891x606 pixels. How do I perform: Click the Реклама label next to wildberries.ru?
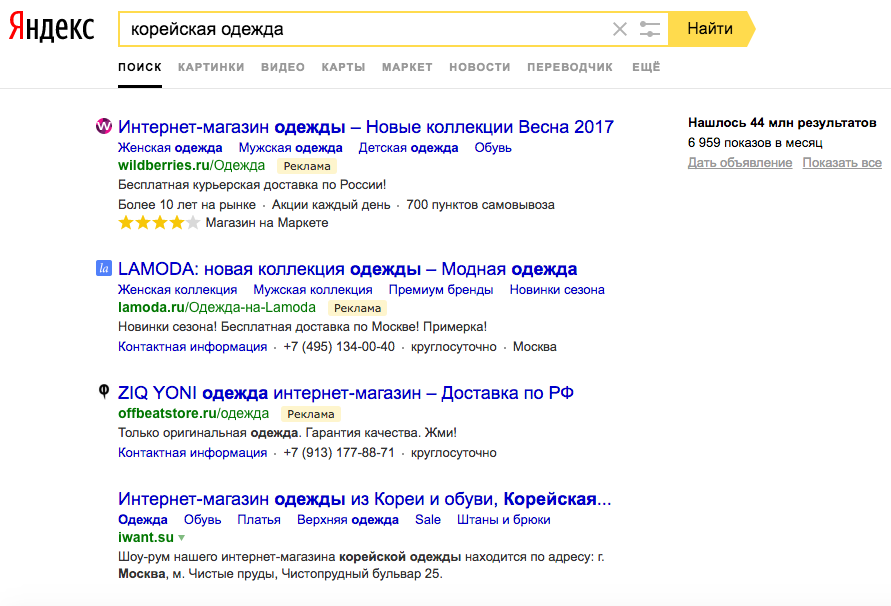coord(307,166)
